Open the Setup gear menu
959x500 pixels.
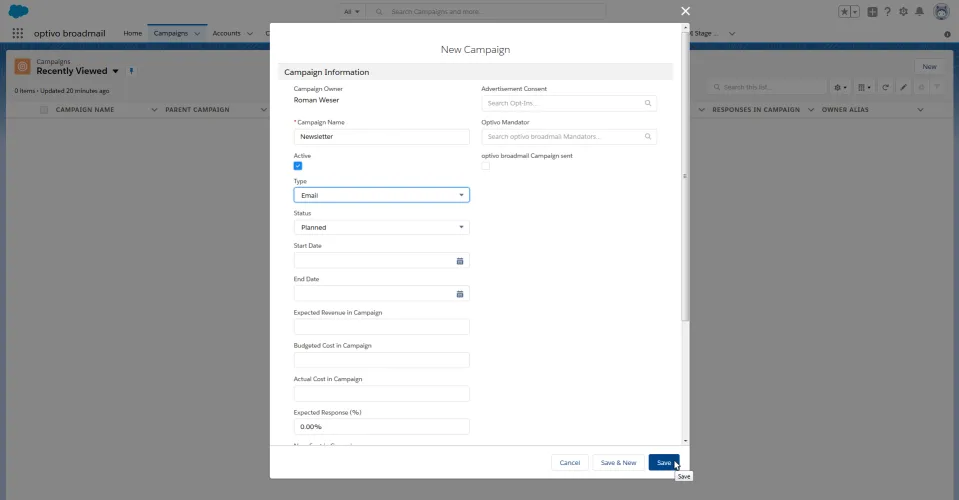click(903, 12)
